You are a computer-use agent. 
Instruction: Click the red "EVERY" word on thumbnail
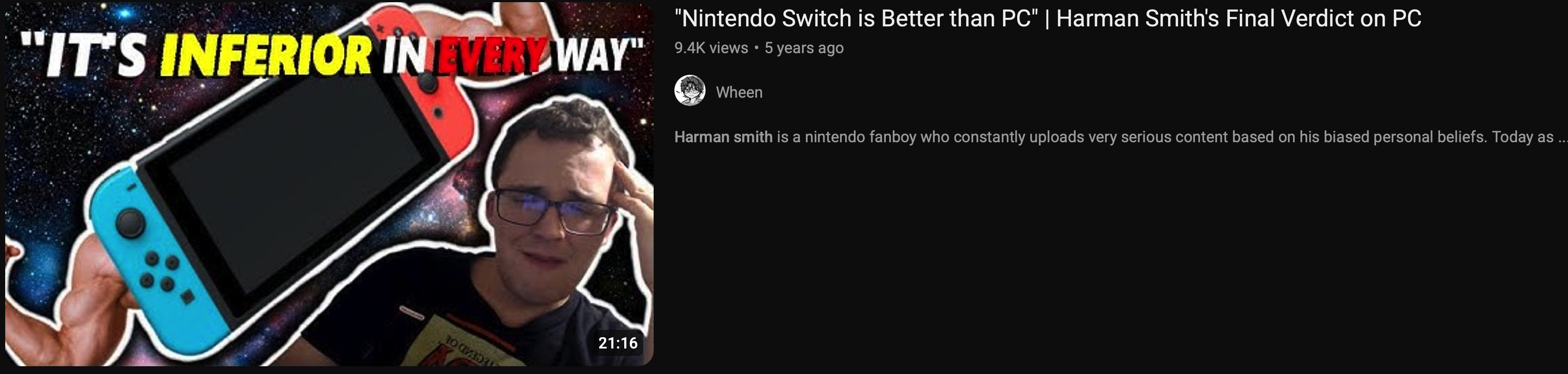click(x=491, y=57)
